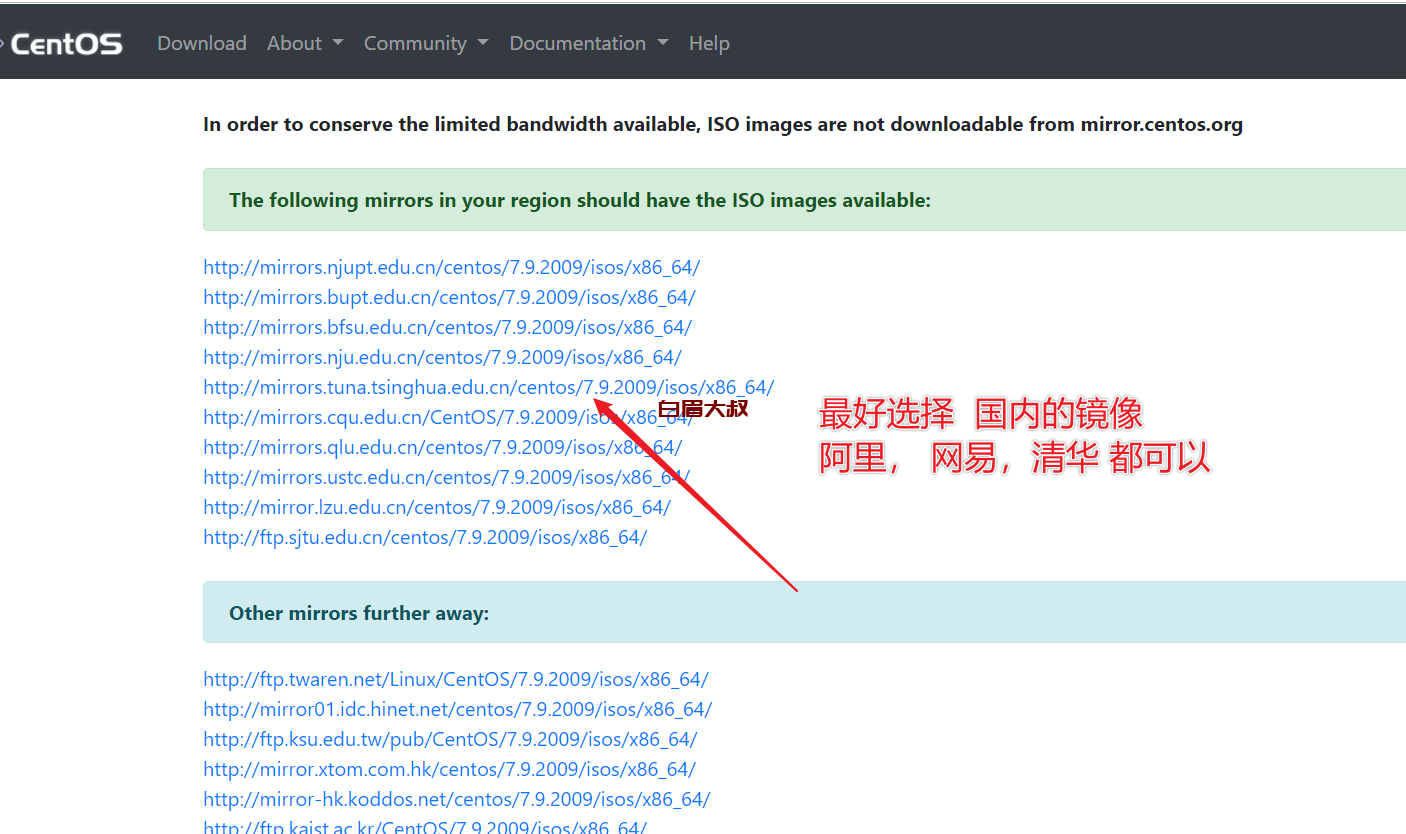Open the ftp.sjtu.edu.cn mirror link

click(425, 537)
